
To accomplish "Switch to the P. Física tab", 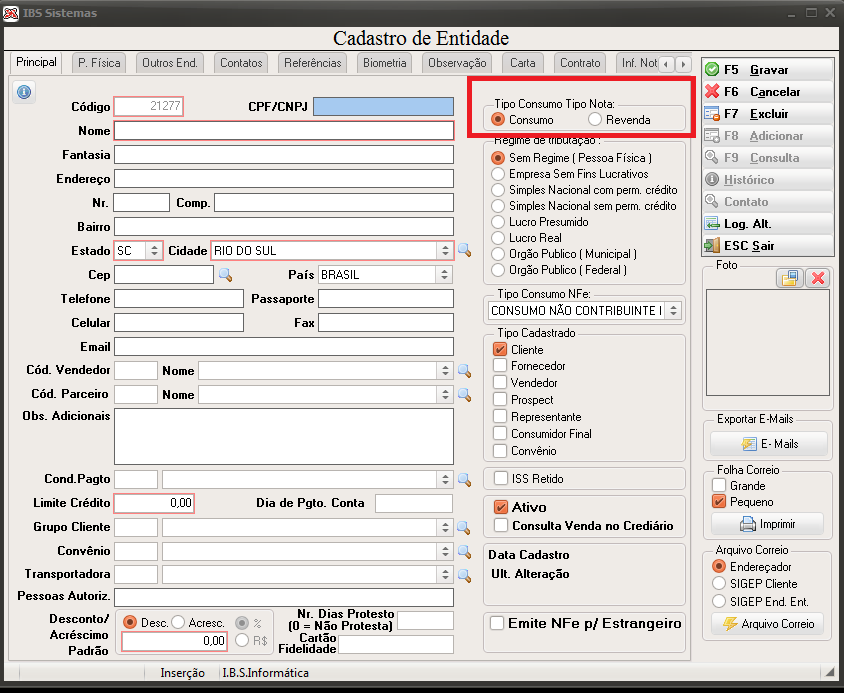I will (x=99, y=63).
